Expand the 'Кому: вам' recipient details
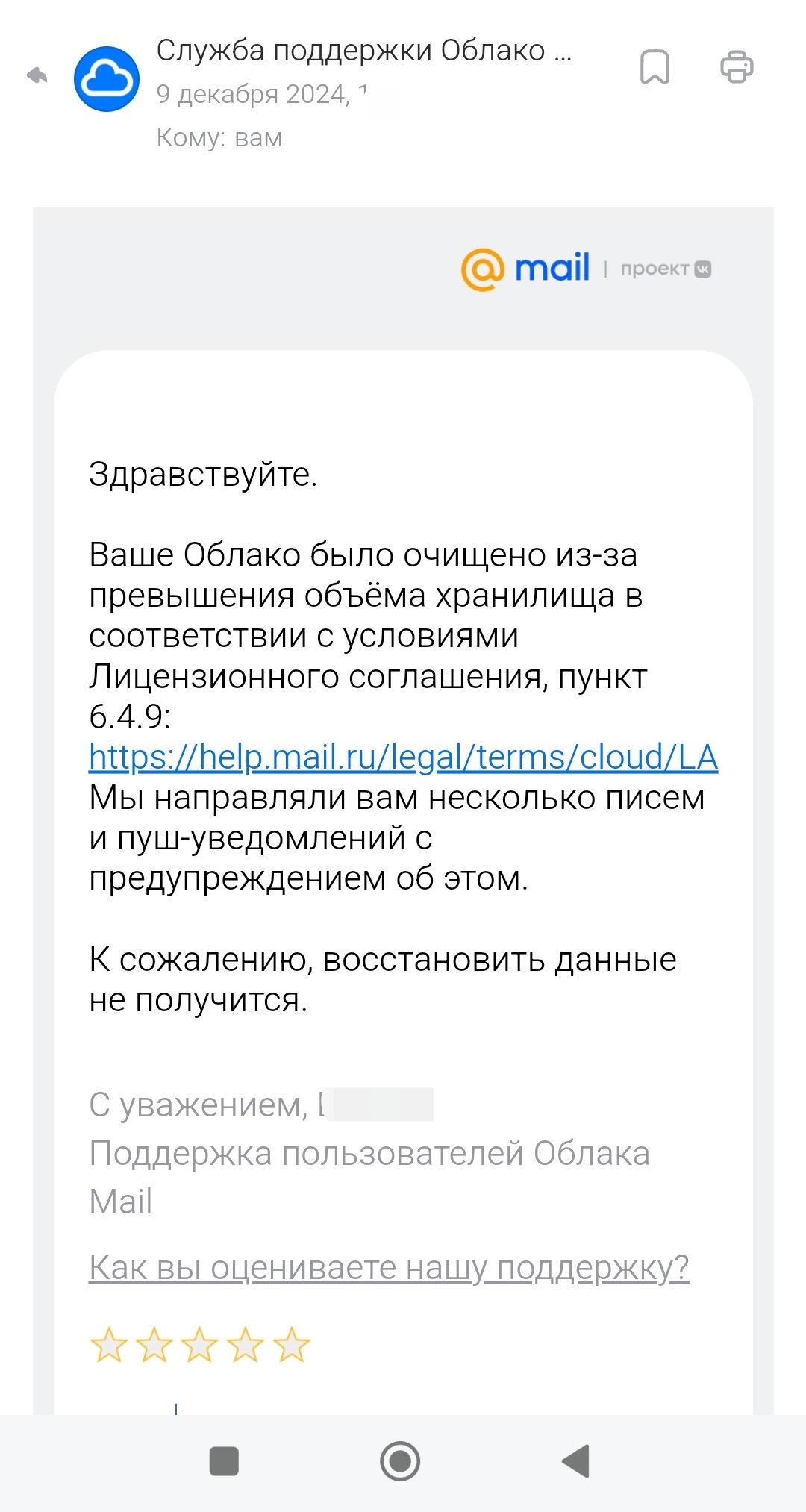Screen dimensions: 806x1512 tap(219, 137)
